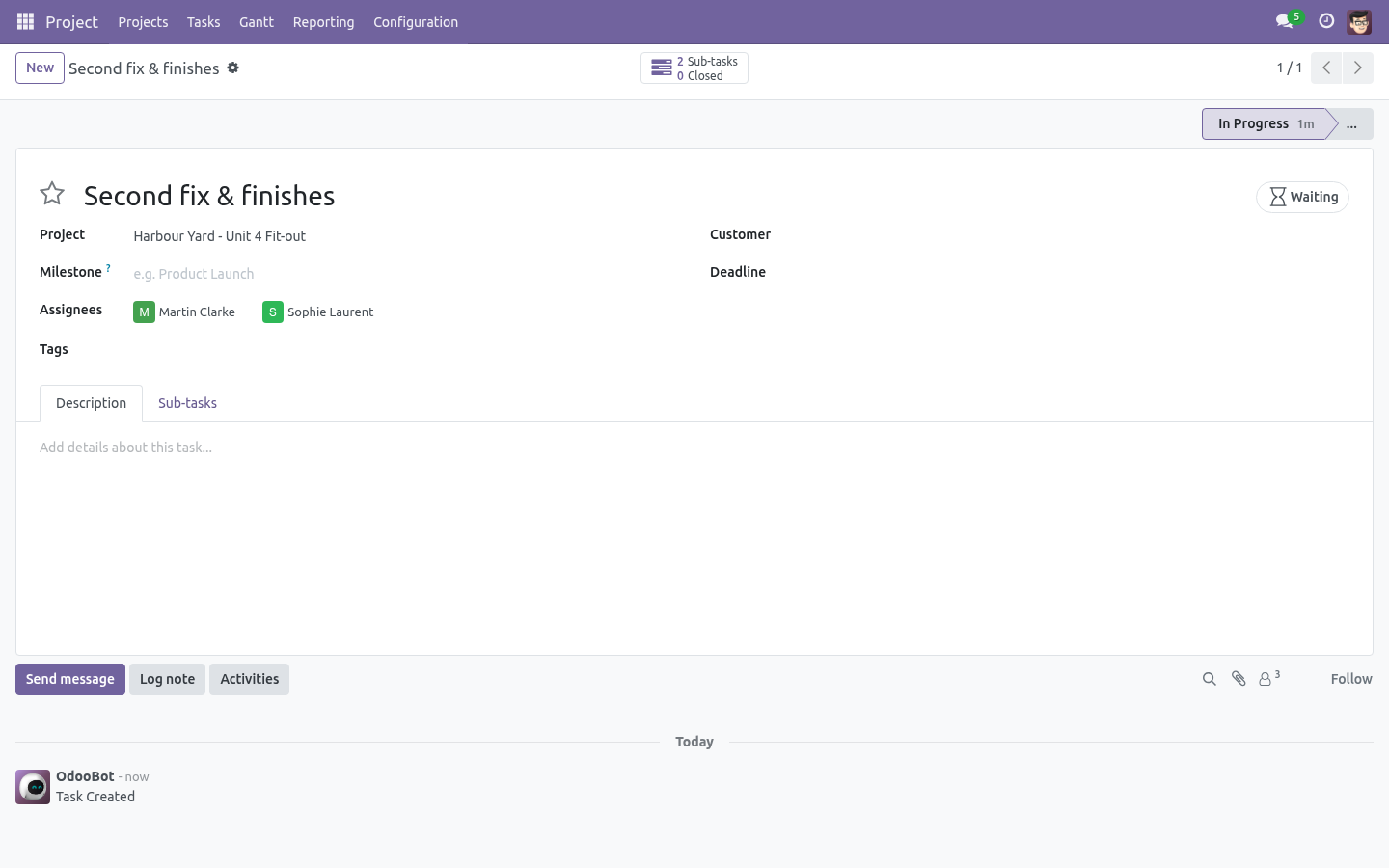Screen dimensions: 1389x868
Task: Show followers list icon
Action: click(1269, 678)
